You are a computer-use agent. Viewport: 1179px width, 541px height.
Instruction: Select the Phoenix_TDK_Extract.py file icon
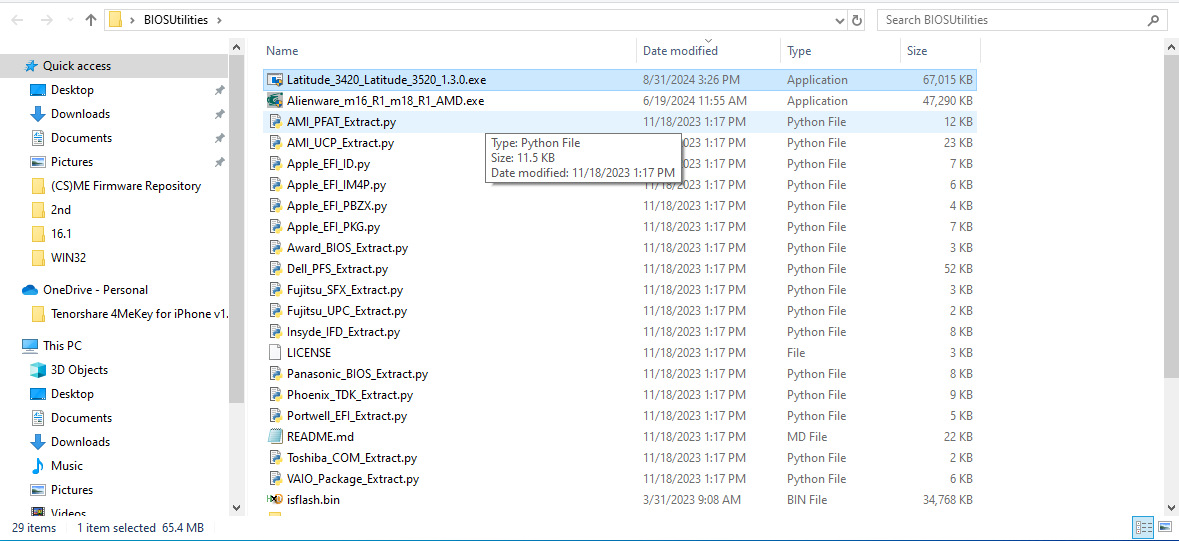275,395
